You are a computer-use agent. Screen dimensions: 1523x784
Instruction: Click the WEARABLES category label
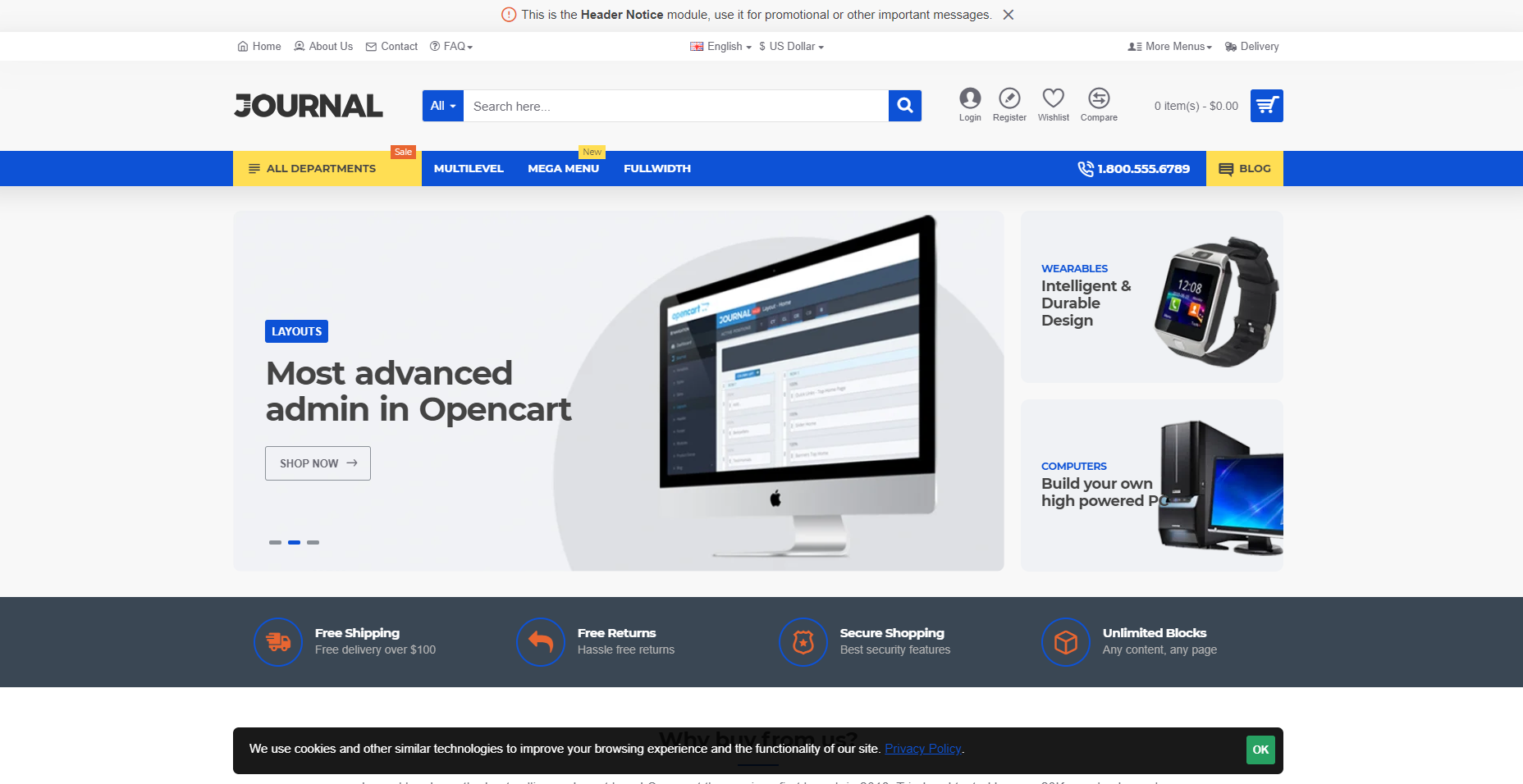pos(1074,268)
